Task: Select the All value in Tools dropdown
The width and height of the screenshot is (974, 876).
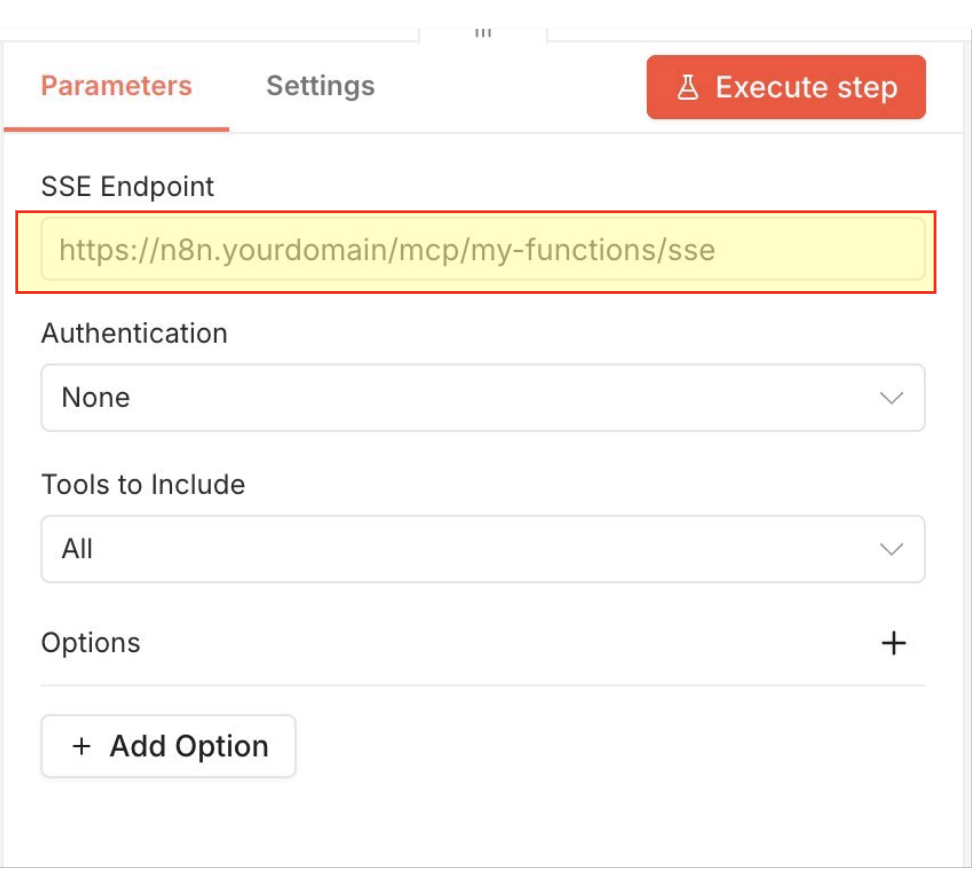Action: tap(77, 549)
